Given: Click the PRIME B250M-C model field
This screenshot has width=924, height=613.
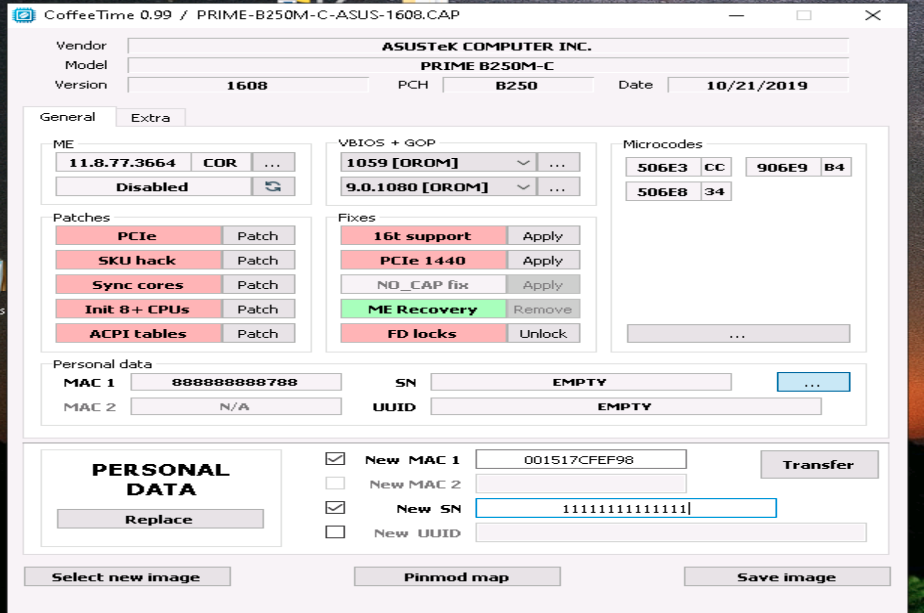Looking at the screenshot, I should (488, 65).
